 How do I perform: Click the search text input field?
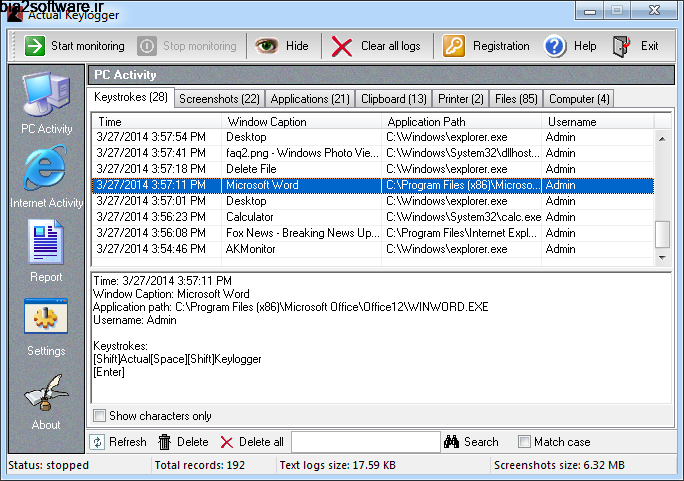(366, 442)
